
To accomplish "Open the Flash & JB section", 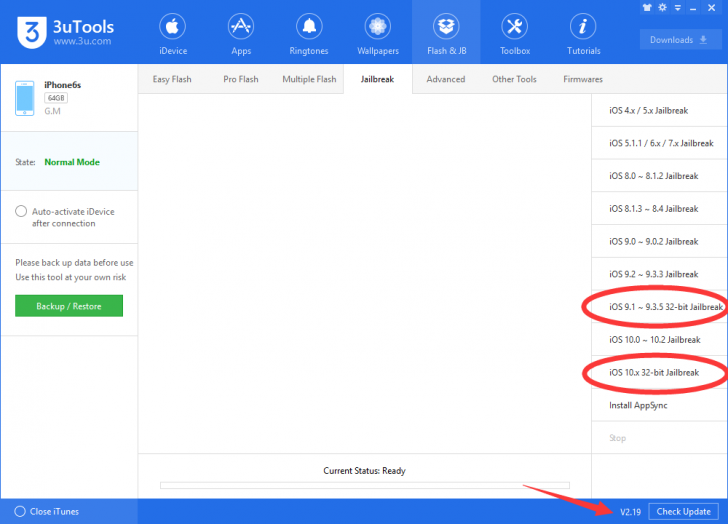I will coord(446,32).
